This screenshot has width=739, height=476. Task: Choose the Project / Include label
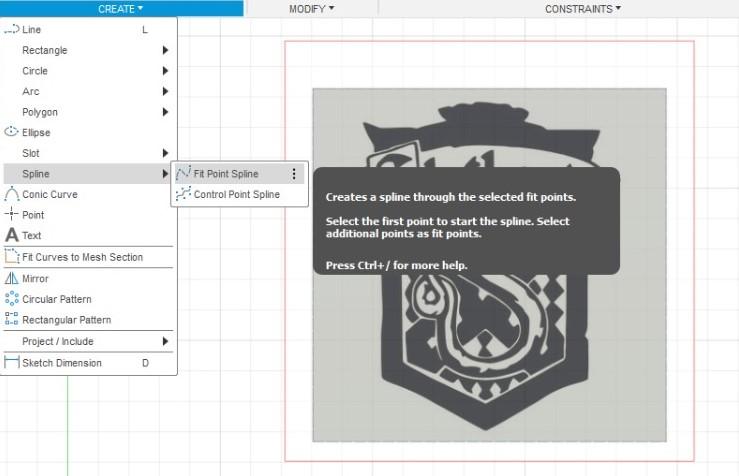(x=58, y=341)
